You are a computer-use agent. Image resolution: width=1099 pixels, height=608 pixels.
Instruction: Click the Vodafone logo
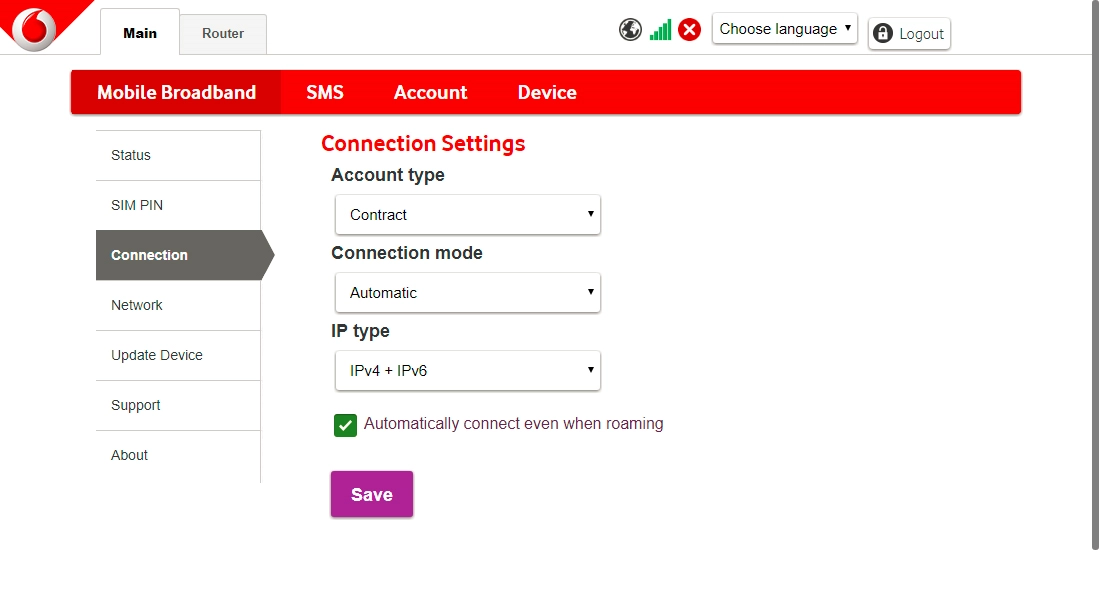(x=35, y=26)
